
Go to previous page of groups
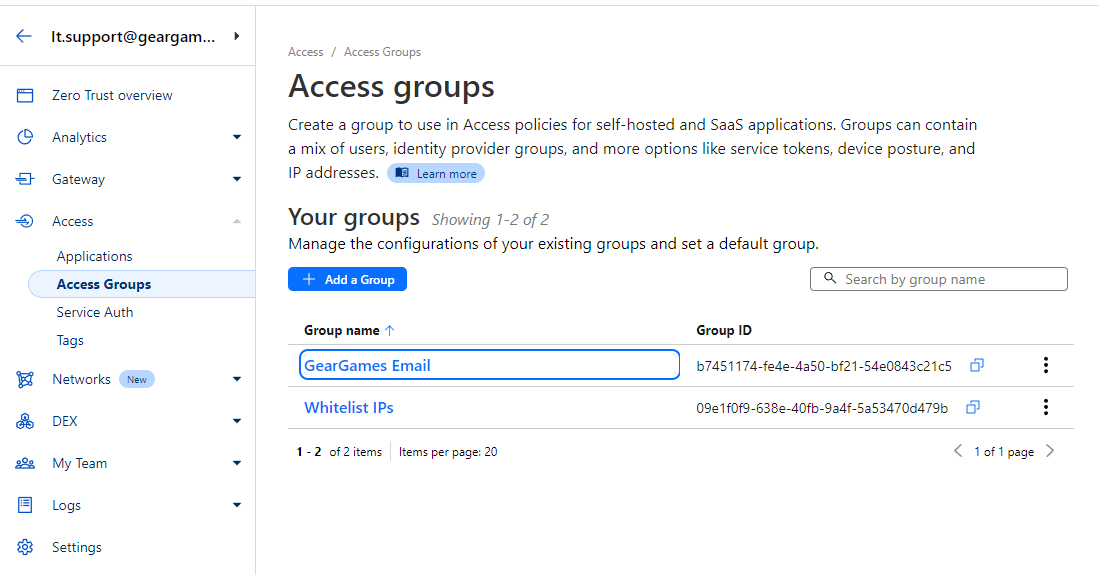coord(958,451)
